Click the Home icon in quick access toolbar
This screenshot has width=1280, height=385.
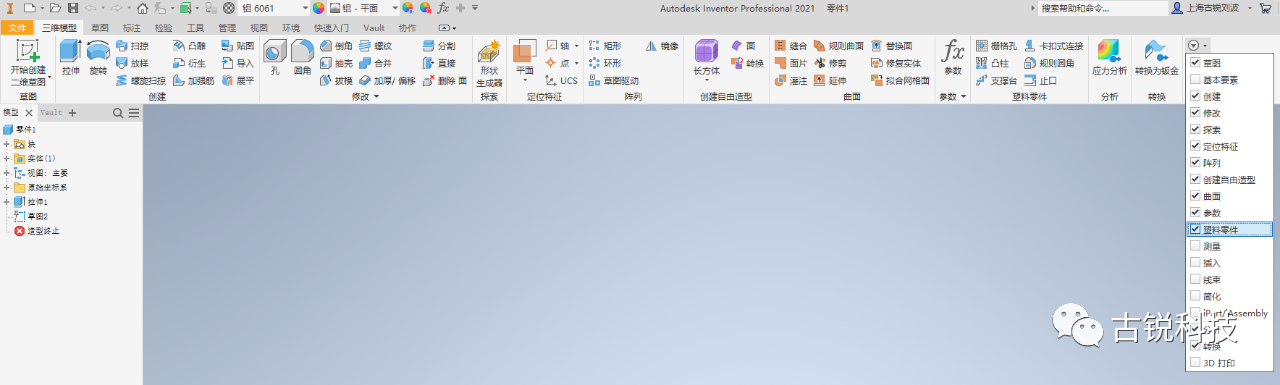[x=142, y=7]
